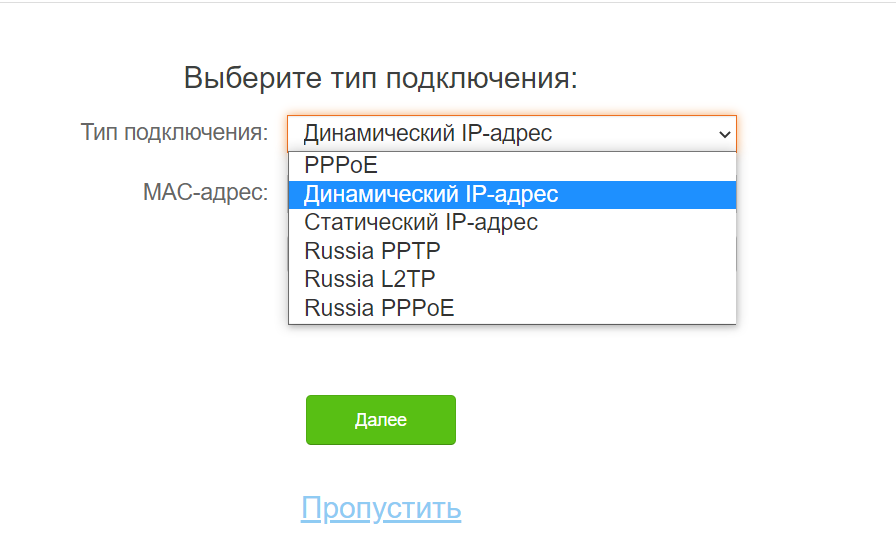Click the MAC-адрес label
Image resolution: width=896 pixels, height=559 pixels.
[205, 191]
